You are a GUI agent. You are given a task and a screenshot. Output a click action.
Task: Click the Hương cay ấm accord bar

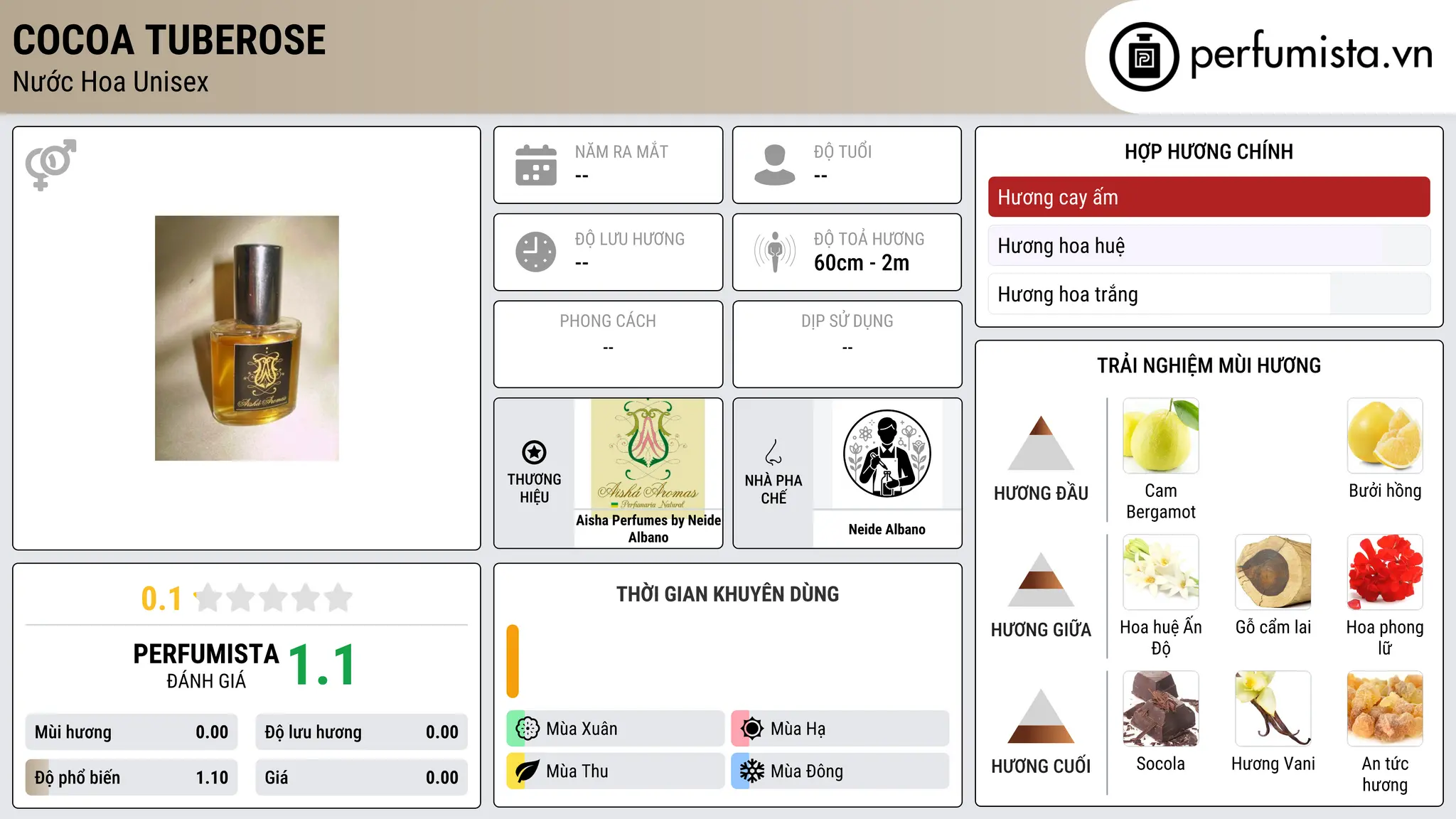point(1209,197)
